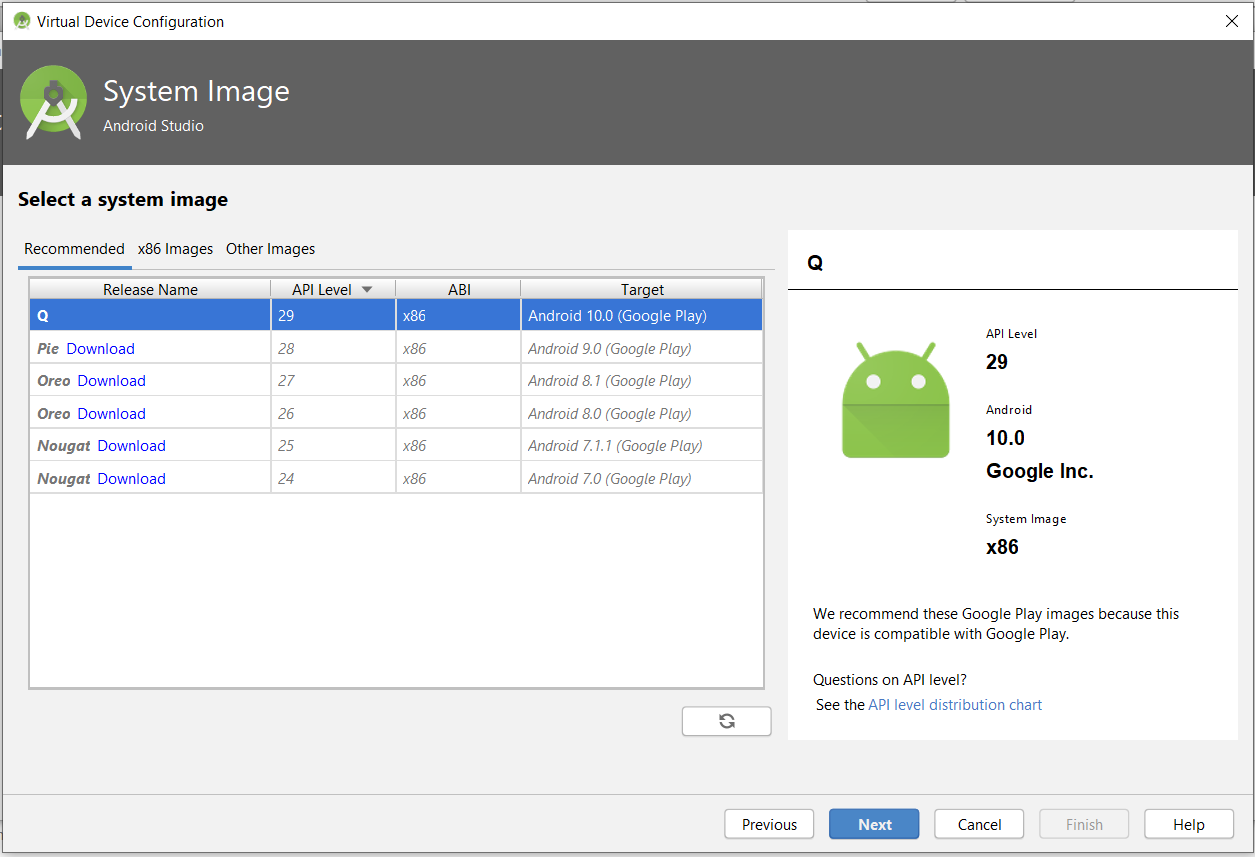
Task: Click the green Android robot image
Action: tap(895, 400)
